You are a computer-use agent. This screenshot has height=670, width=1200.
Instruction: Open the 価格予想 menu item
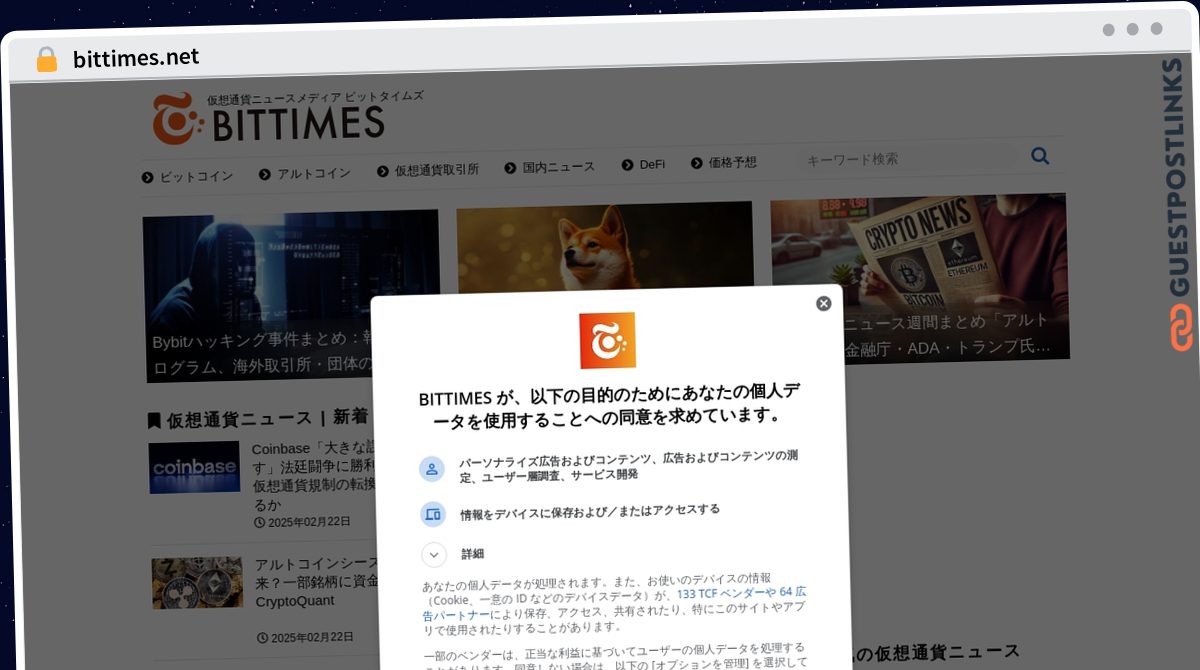724,162
